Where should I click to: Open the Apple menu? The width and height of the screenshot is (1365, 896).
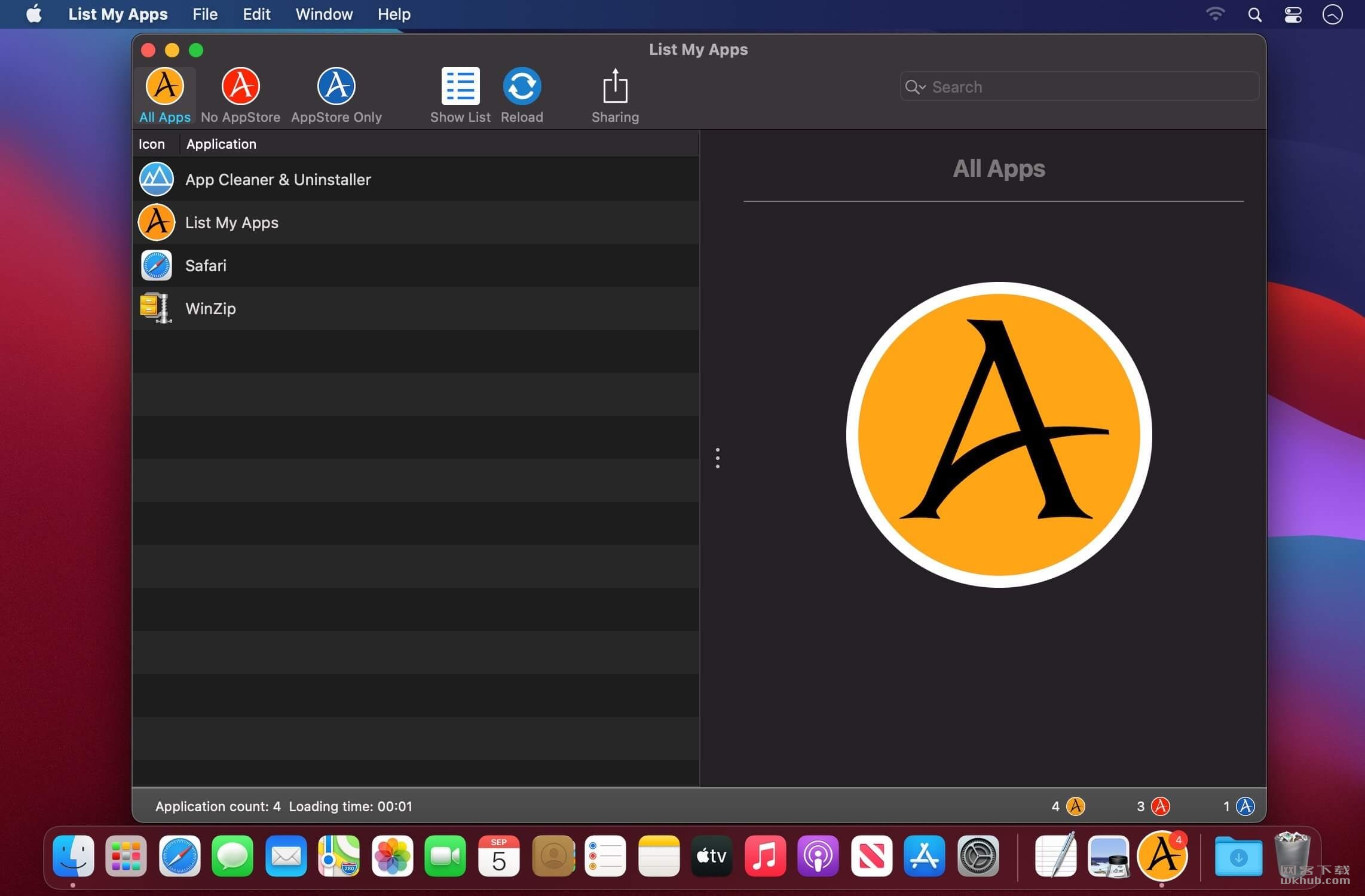click(x=35, y=14)
